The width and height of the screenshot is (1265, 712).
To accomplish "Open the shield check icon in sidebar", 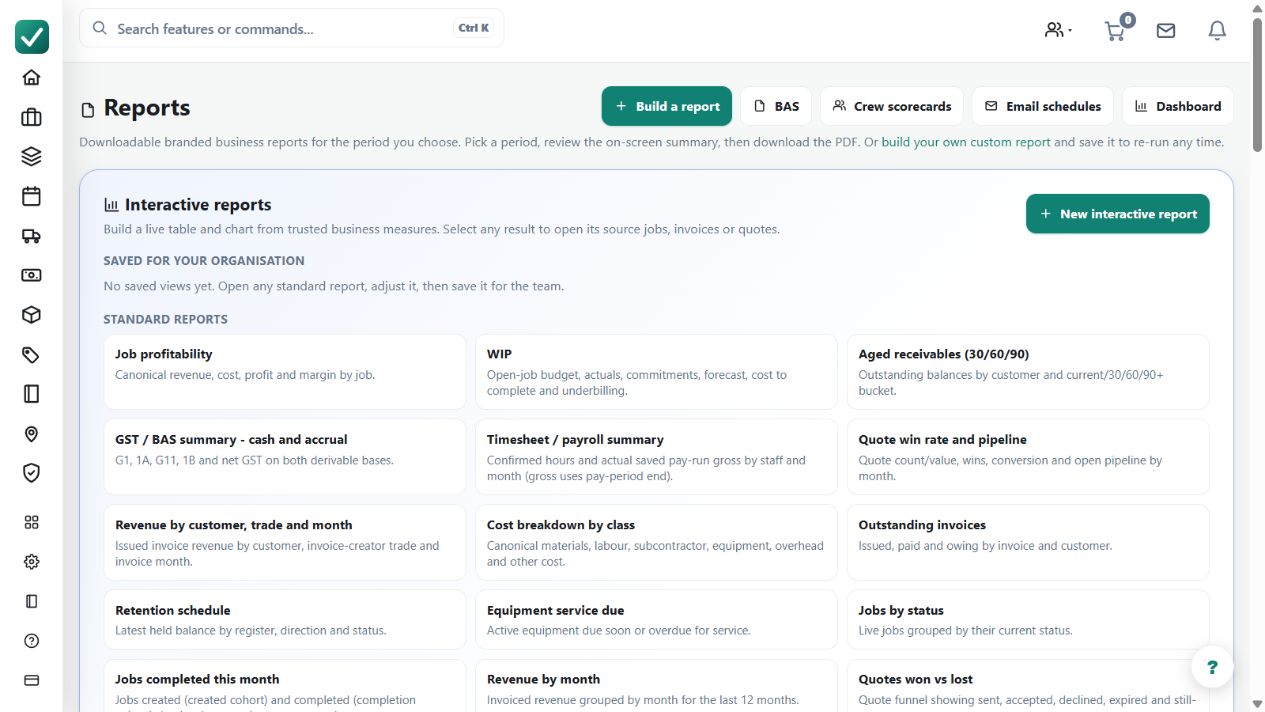I will click(31, 473).
